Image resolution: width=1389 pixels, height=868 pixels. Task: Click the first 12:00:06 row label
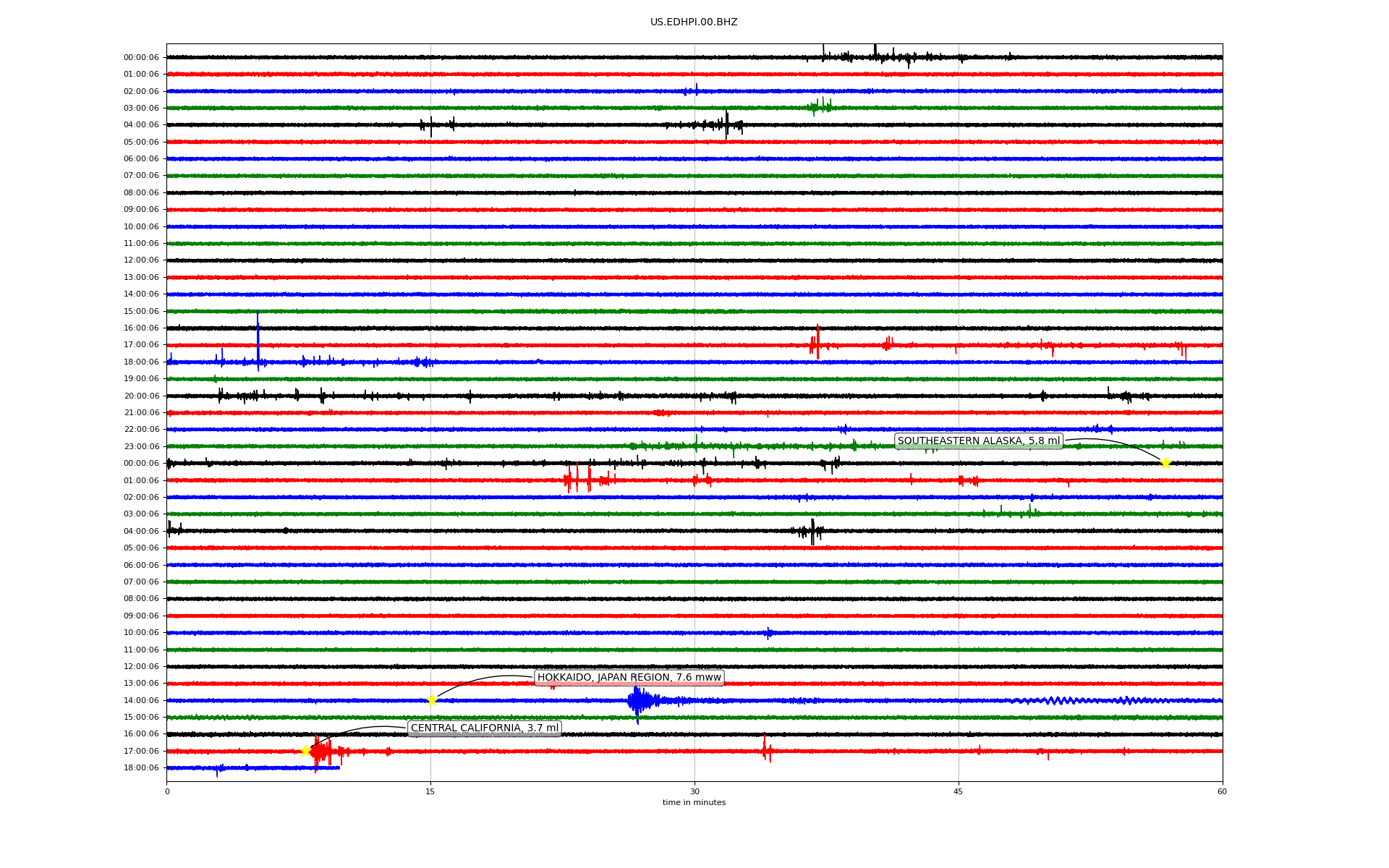click(x=141, y=260)
